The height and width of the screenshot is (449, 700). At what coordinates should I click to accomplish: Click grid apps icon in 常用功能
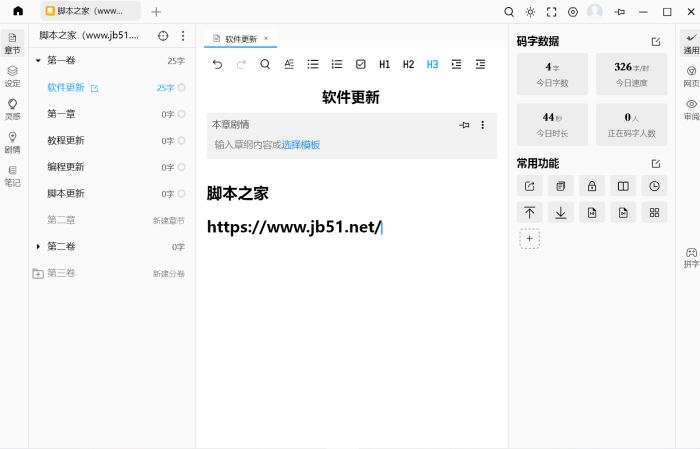[654, 212]
